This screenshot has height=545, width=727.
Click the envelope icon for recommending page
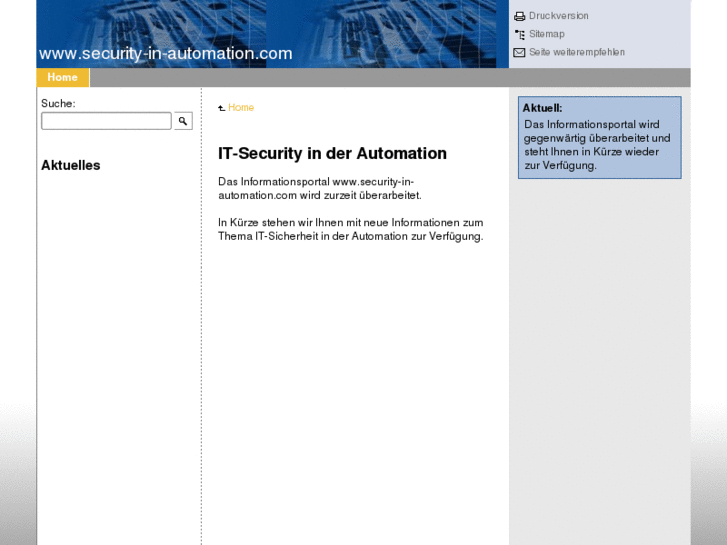[x=519, y=53]
